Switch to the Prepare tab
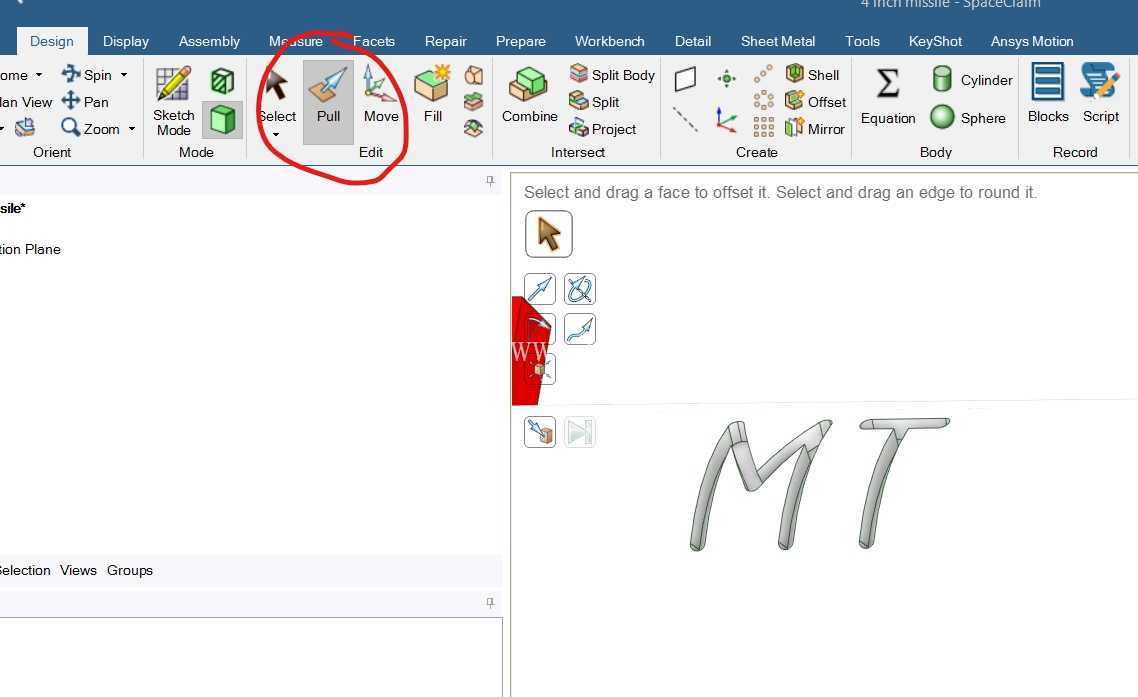Image resolution: width=1138 pixels, height=697 pixels. click(x=520, y=41)
